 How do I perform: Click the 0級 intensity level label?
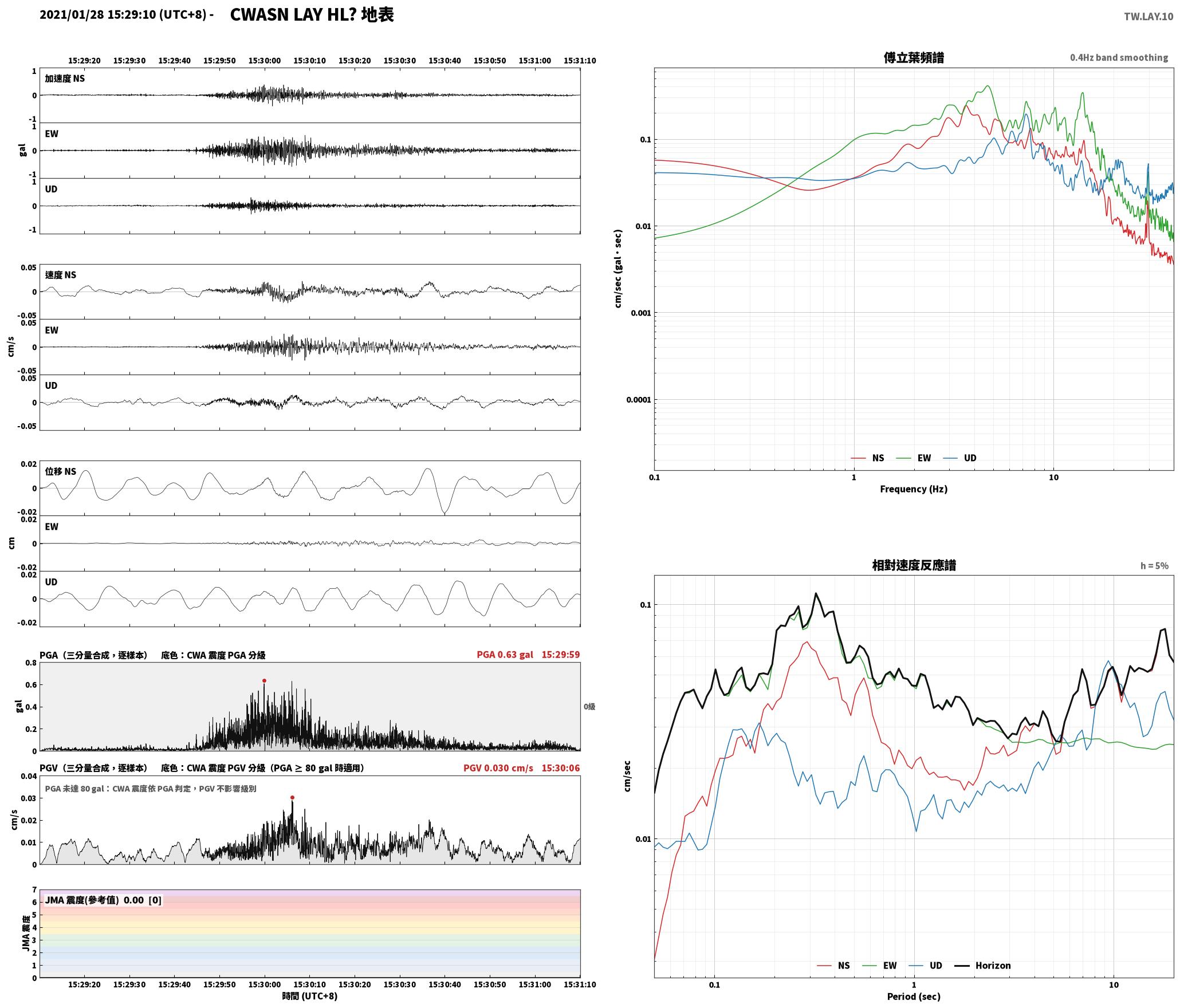click(x=589, y=707)
